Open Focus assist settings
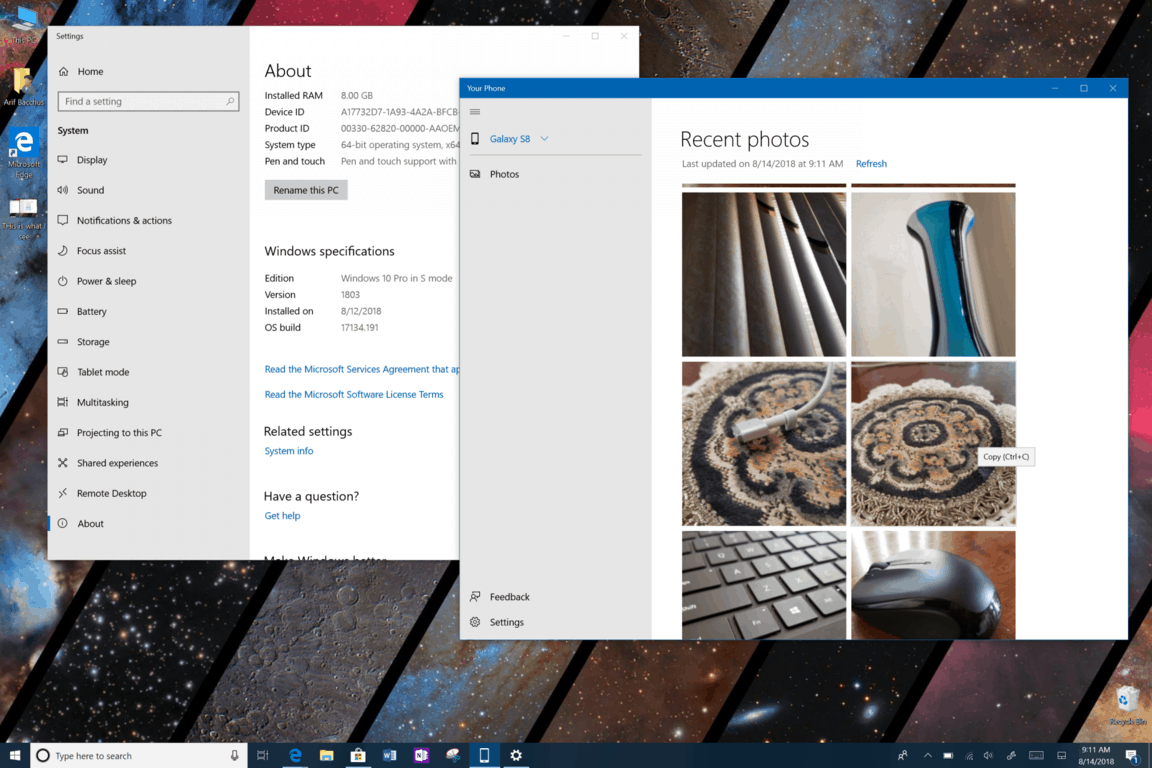 point(101,251)
